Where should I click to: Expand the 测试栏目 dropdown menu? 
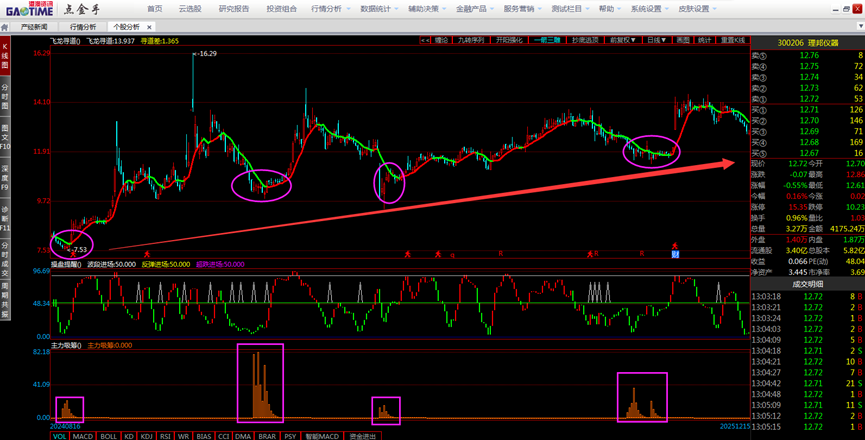point(571,9)
